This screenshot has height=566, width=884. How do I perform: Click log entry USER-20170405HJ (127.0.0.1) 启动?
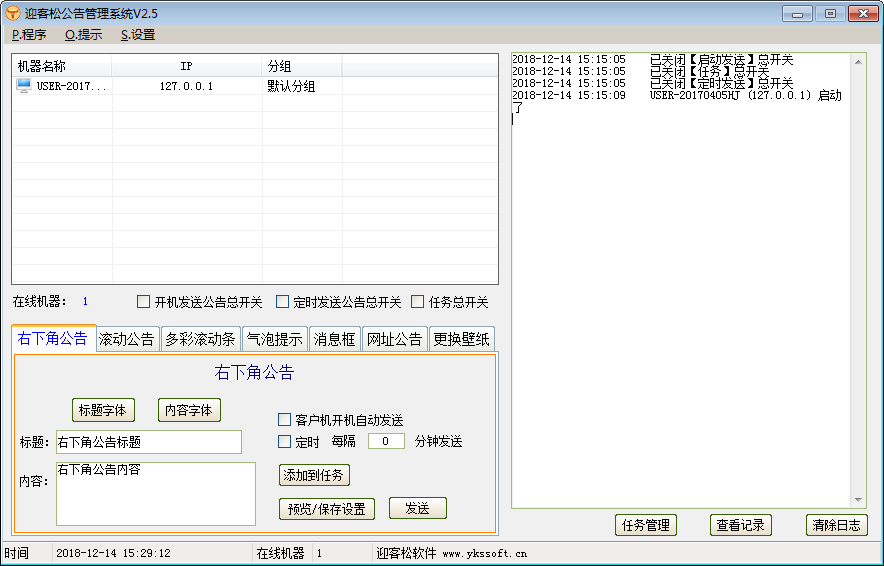745,95
